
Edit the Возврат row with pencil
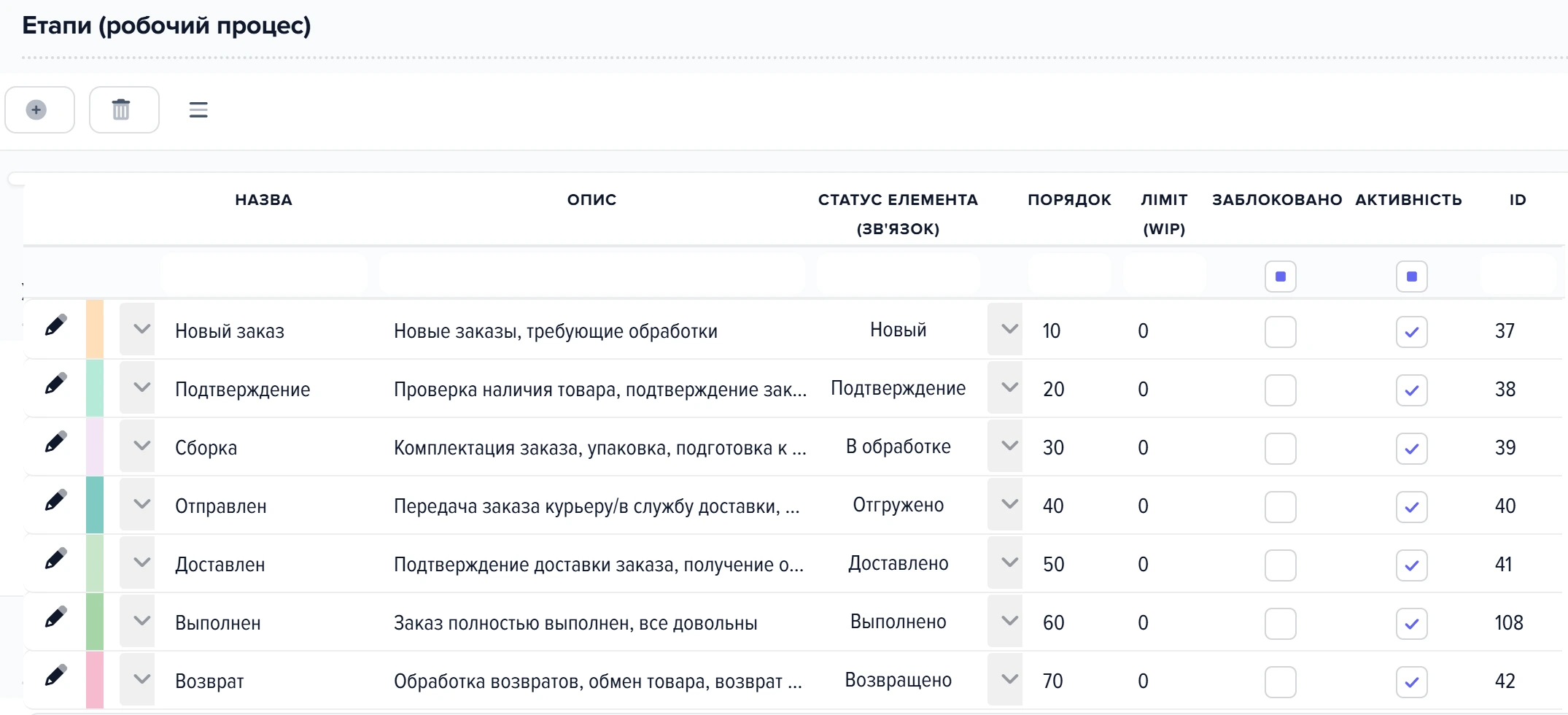(55, 676)
